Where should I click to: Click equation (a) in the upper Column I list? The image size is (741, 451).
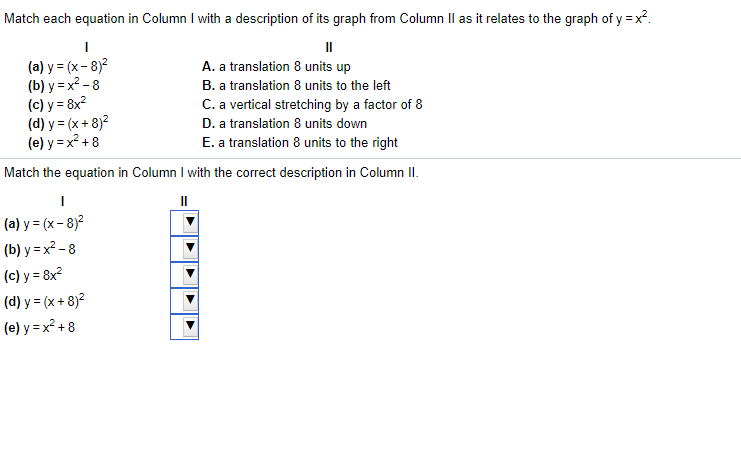tap(68, 66)
